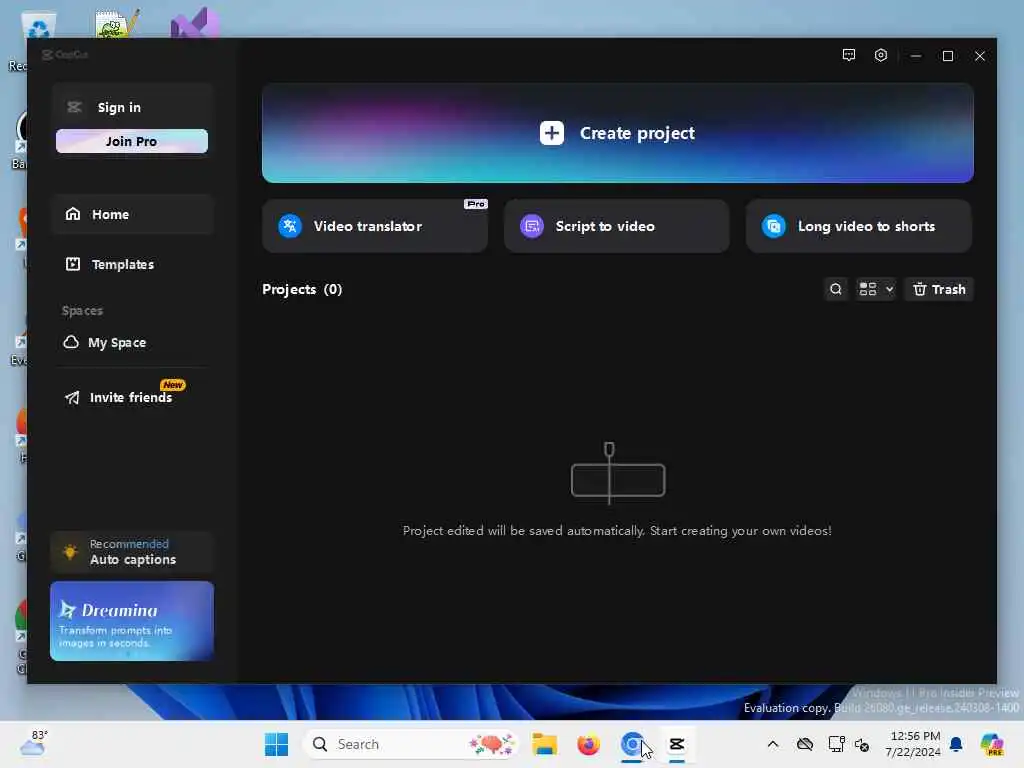Screen dimensions: 1024x768
Task: Click the Templates sidebar icon
Action: 73,264
